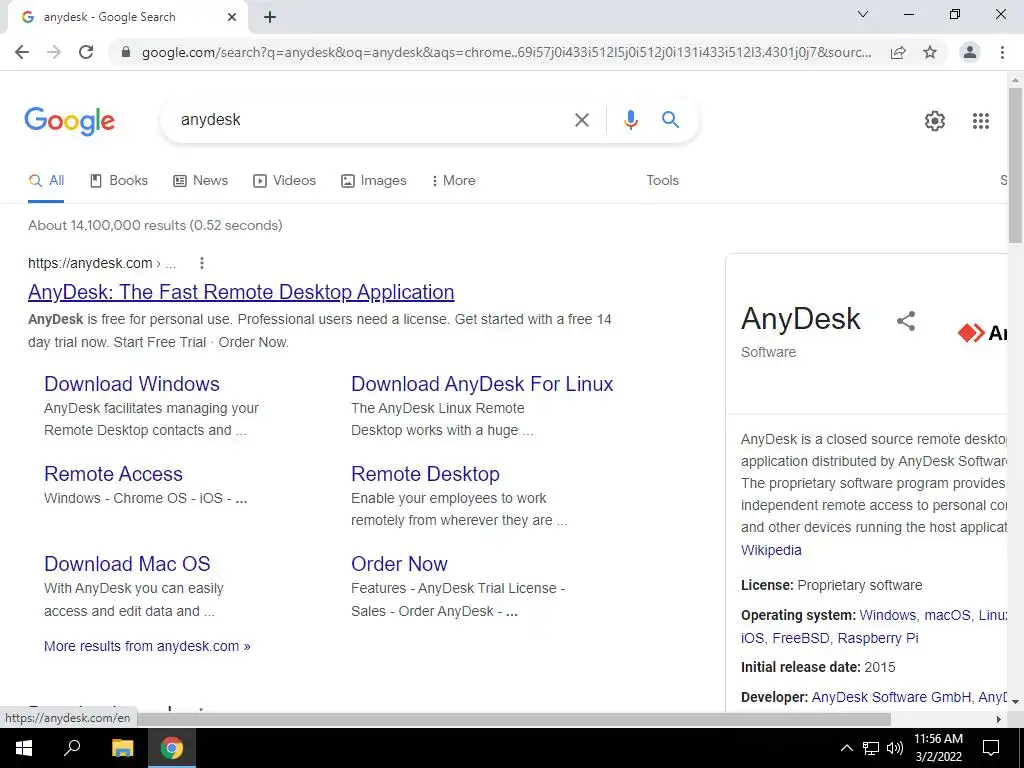Viewport: 1024px width, 768px height.
Task: Open the Windows operating system link
Action: pos(888,615)
